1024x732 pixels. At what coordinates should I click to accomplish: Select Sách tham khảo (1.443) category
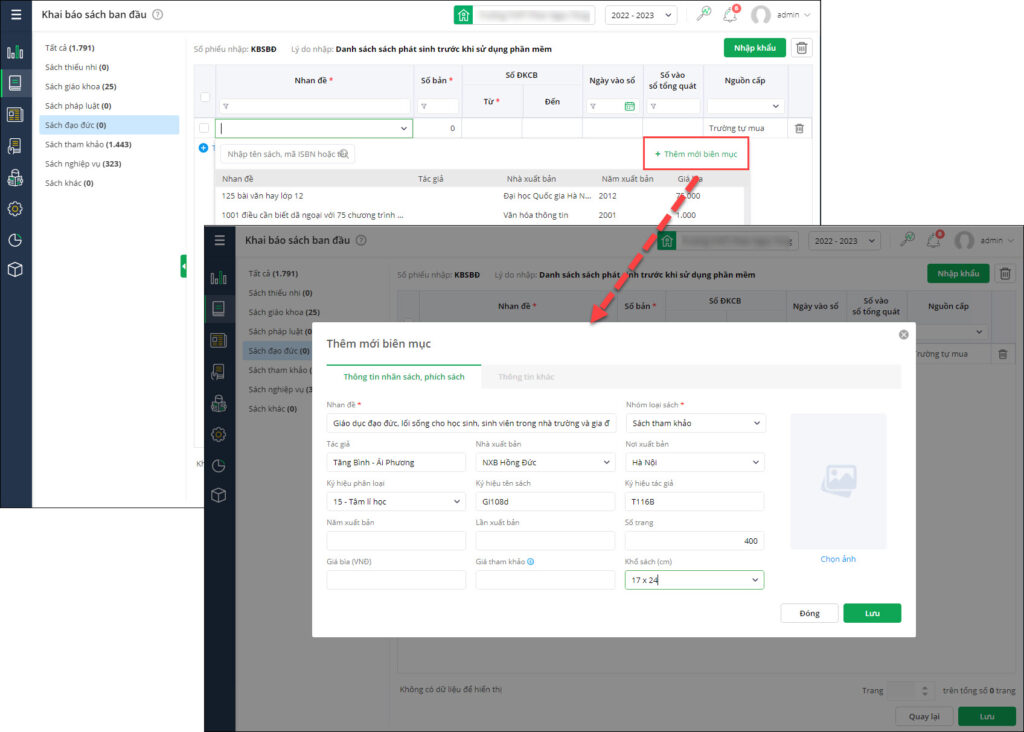point(88,144)
